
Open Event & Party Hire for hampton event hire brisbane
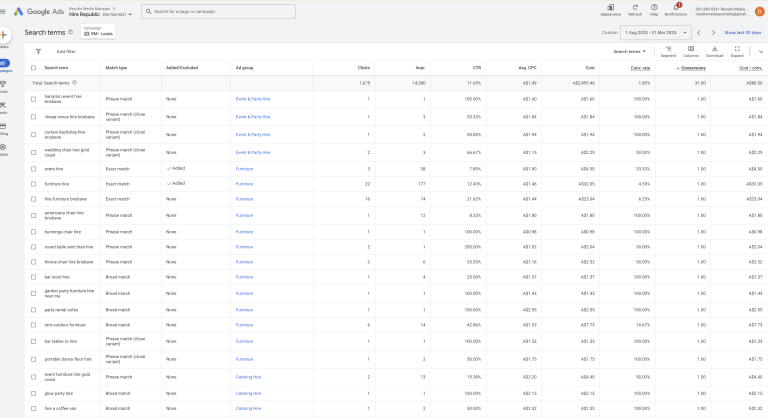253,99
